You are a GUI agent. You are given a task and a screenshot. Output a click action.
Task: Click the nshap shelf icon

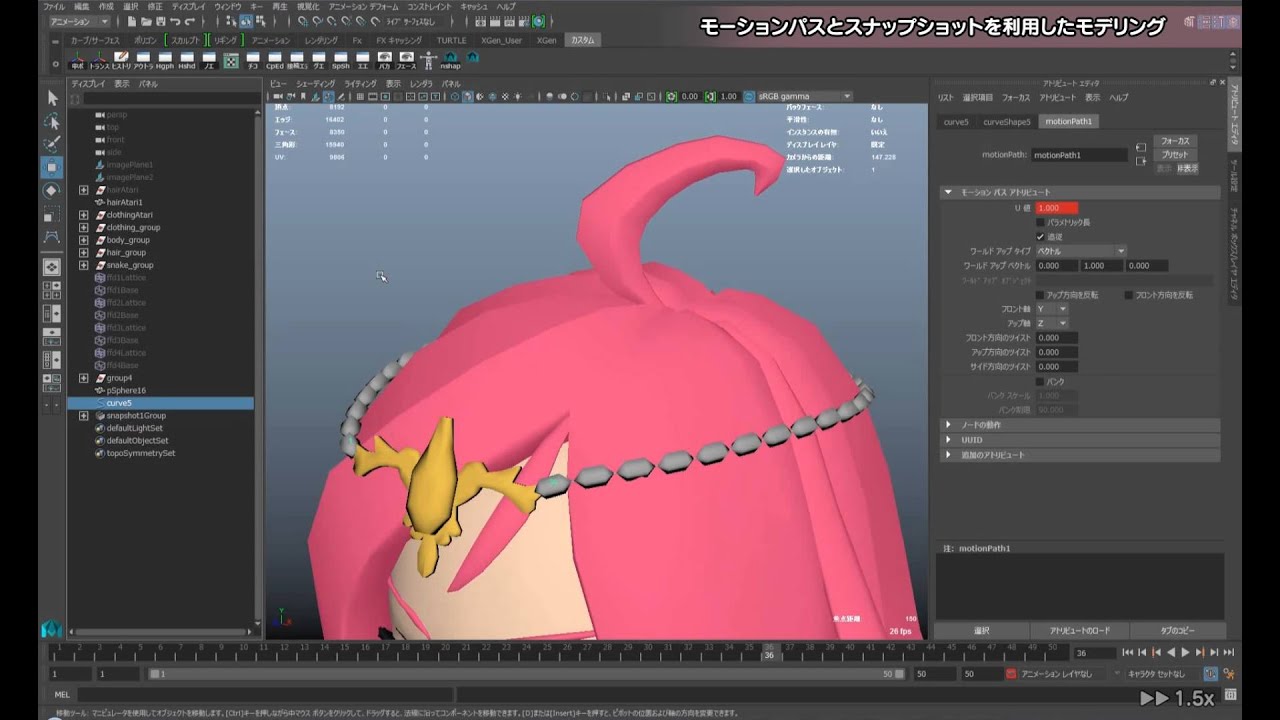tap(450, 60)
